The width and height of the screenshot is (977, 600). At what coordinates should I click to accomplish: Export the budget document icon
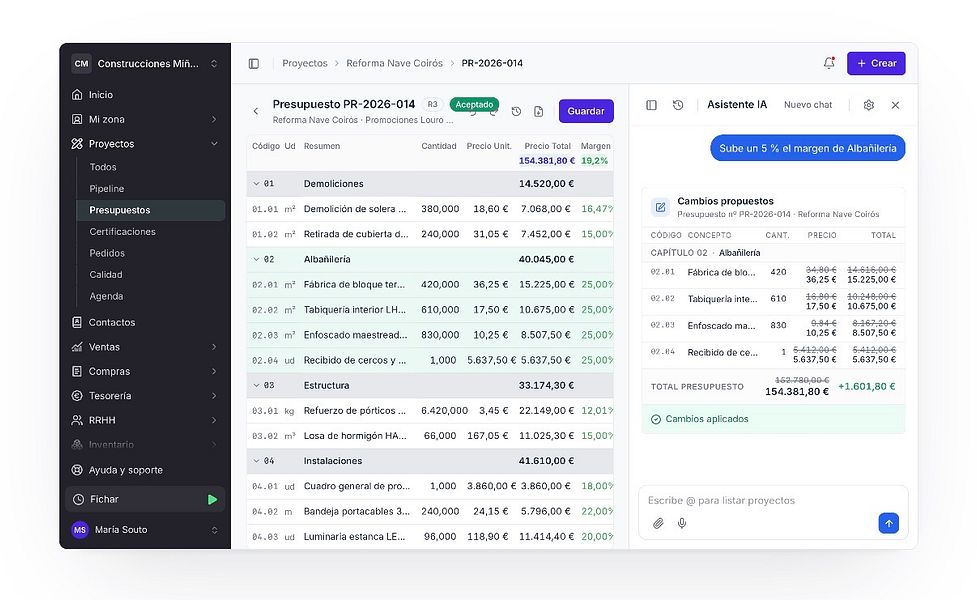pos(538,111)
